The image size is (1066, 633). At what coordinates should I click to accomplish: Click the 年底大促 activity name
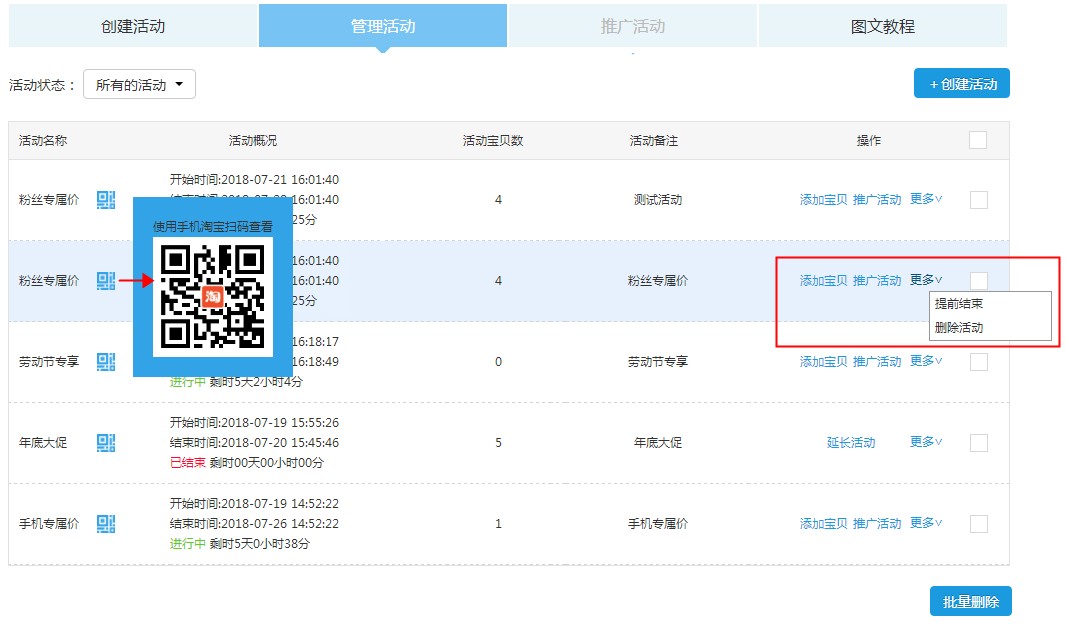click(x=43, y=443)
